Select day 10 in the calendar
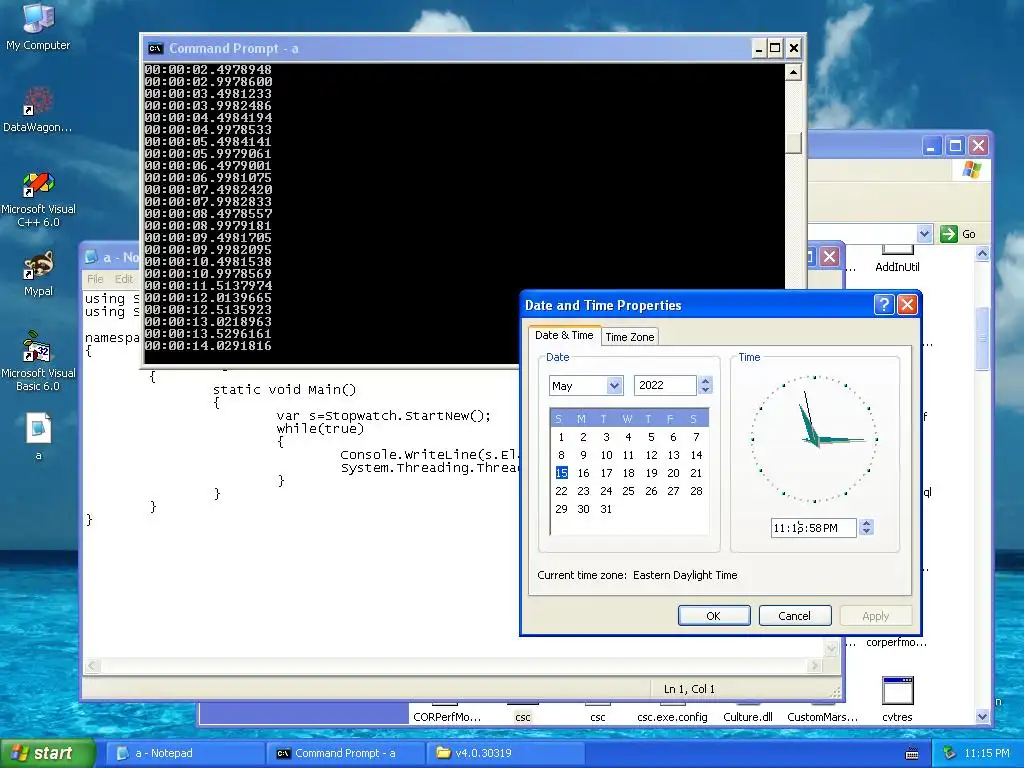Viewport: 1024px width, 768px height. (x=606, y=455)
